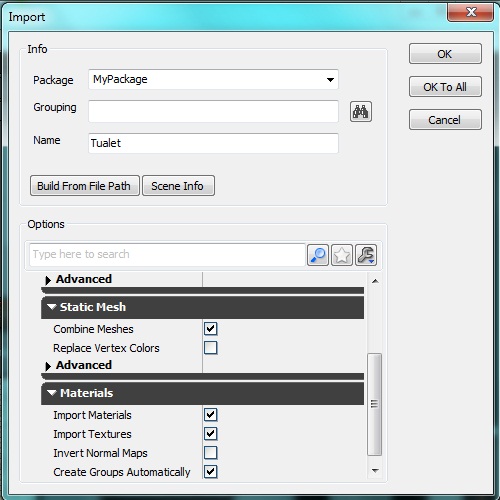Expand the top Advanced section
The image size is (500, 500).
[48, 280]
